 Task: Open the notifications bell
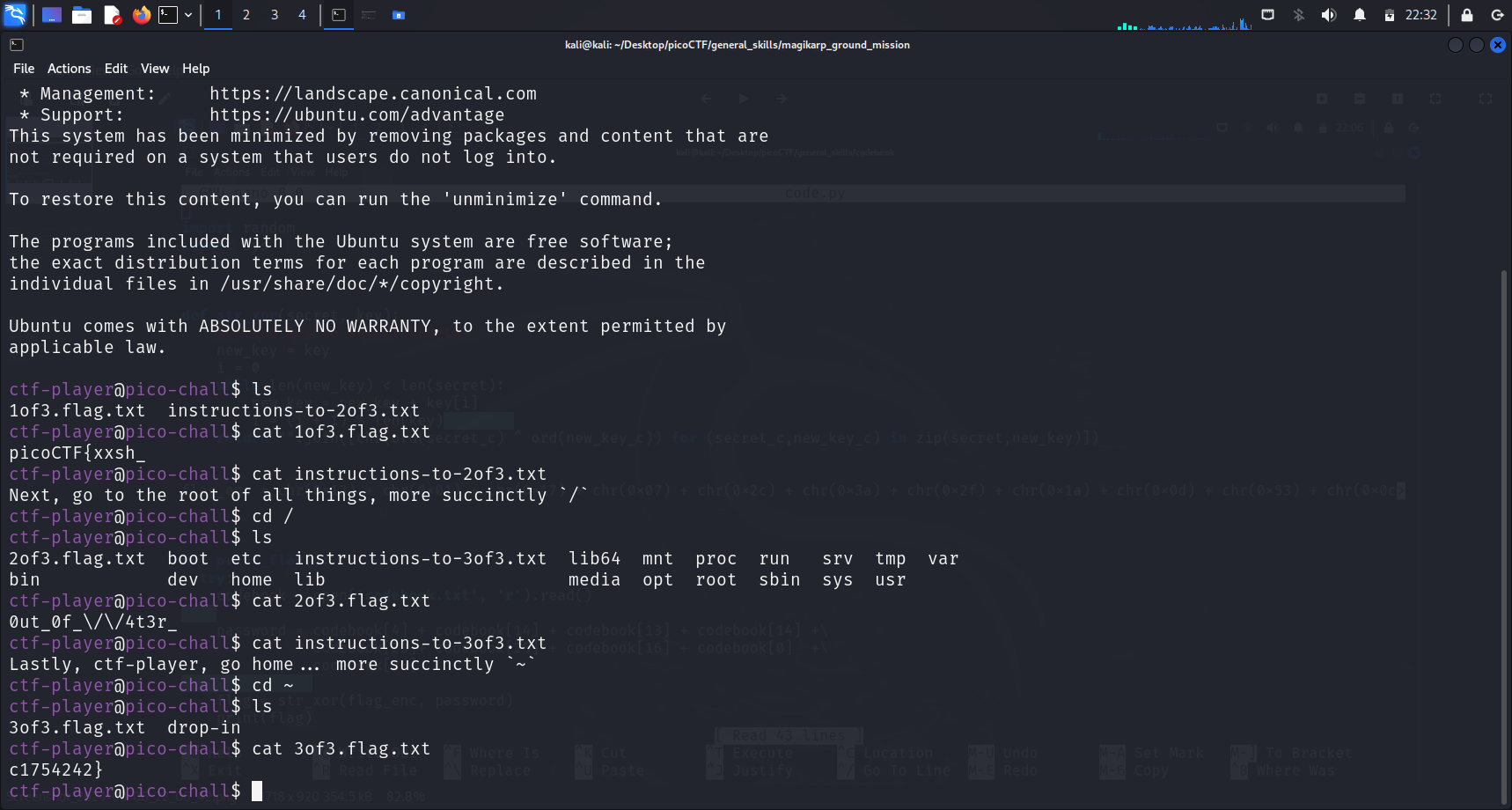point(1360,15)
